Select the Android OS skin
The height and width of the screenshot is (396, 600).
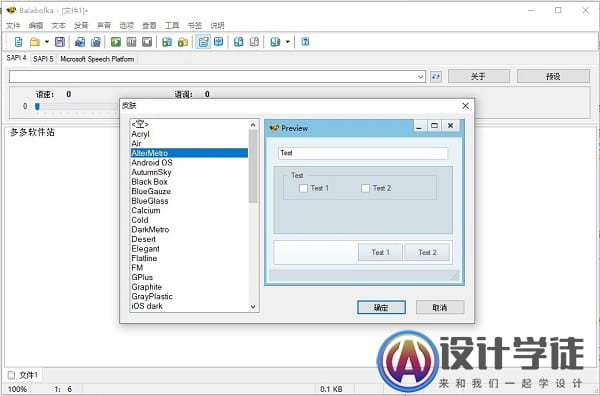pyautogui.click(x=189, y=163)
